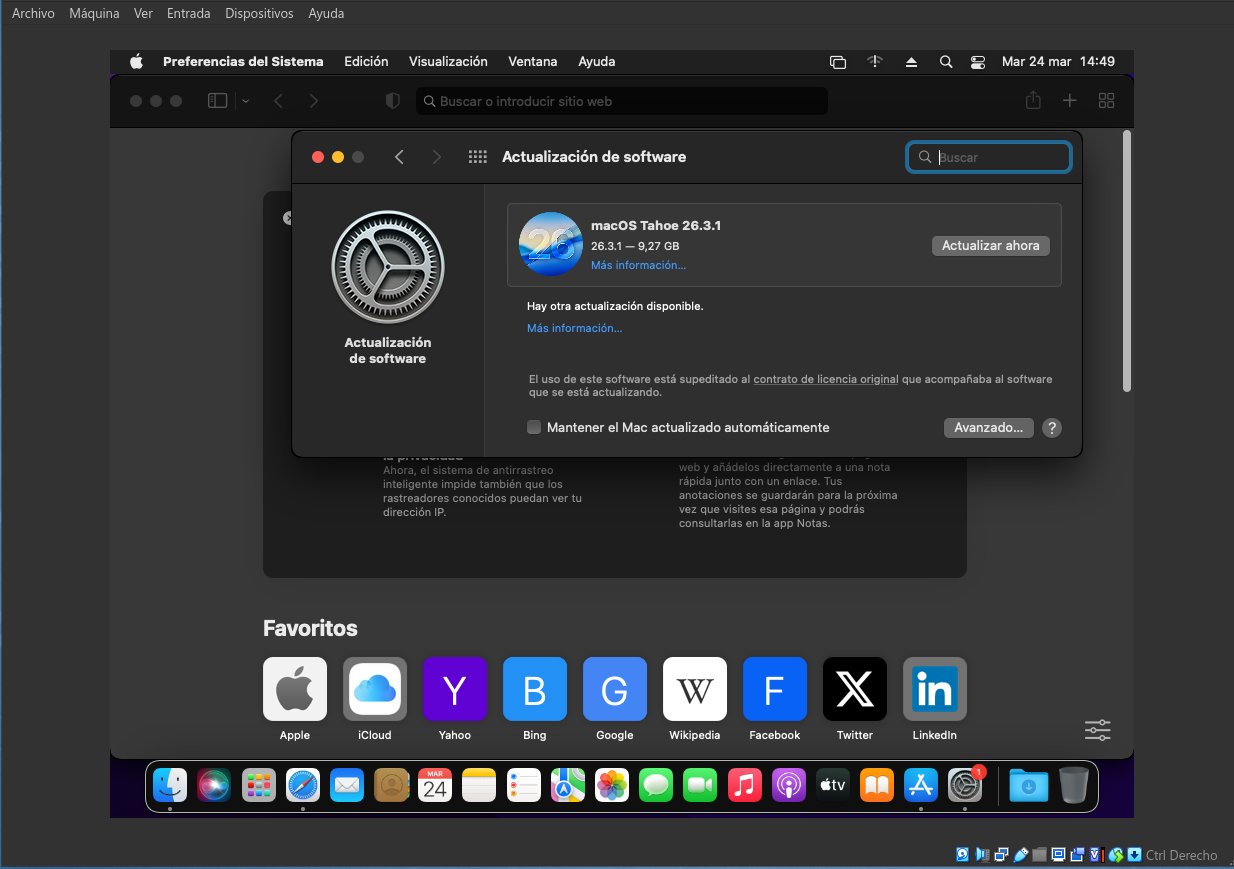Open the Wikipedia favorite icon
The width and height of the screenshot is (1234, 869).
[694, 689]
